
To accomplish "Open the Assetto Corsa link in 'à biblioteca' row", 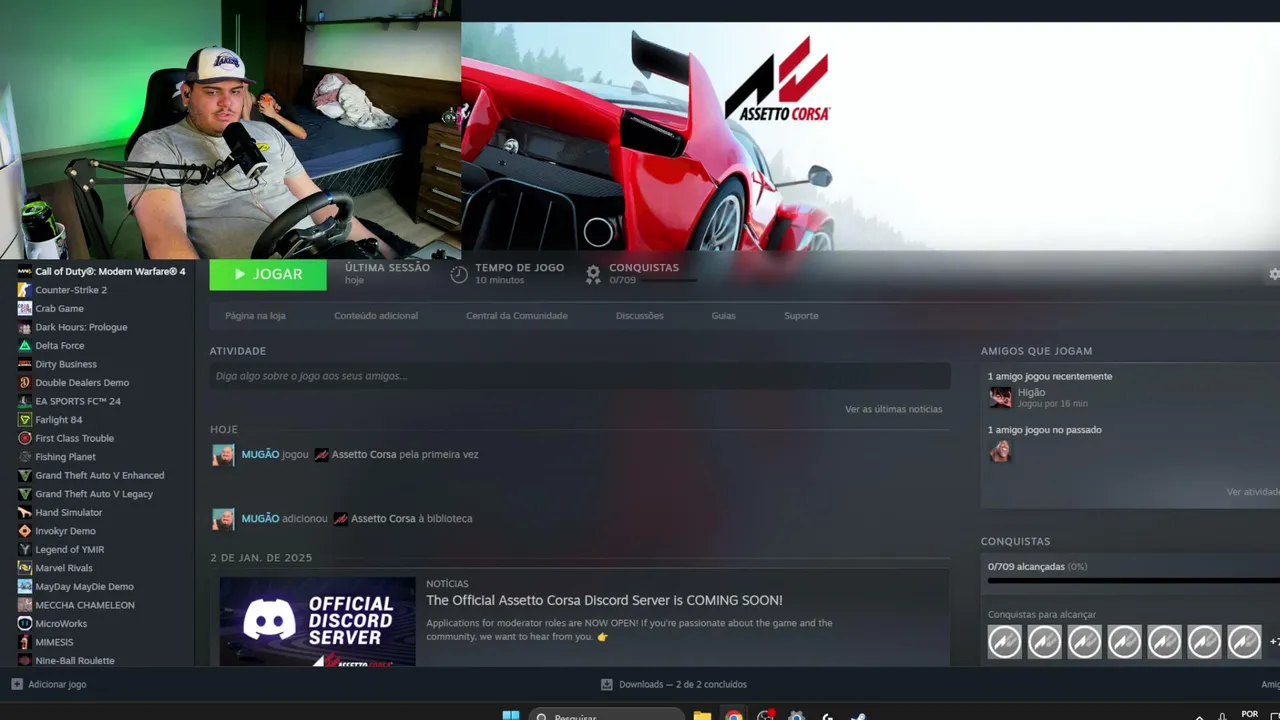I will pos(383,519).
